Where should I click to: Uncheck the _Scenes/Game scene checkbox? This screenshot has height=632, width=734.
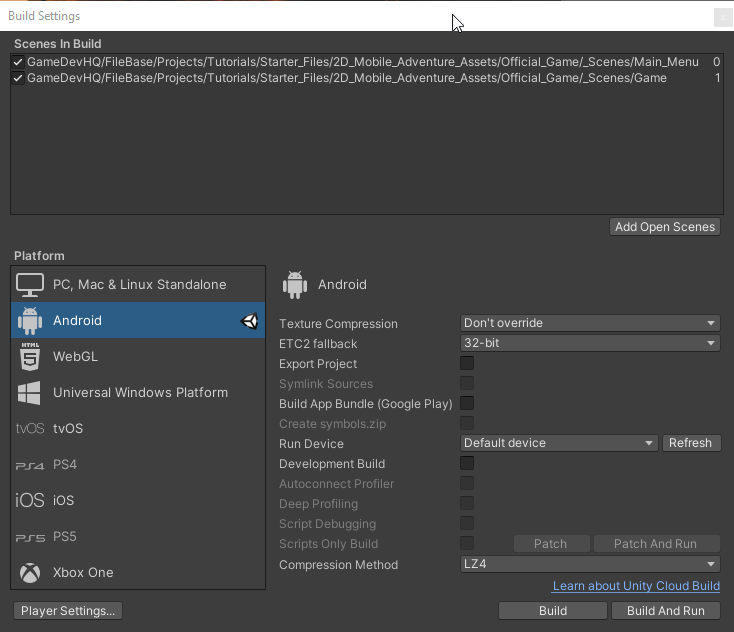[18, 78]
